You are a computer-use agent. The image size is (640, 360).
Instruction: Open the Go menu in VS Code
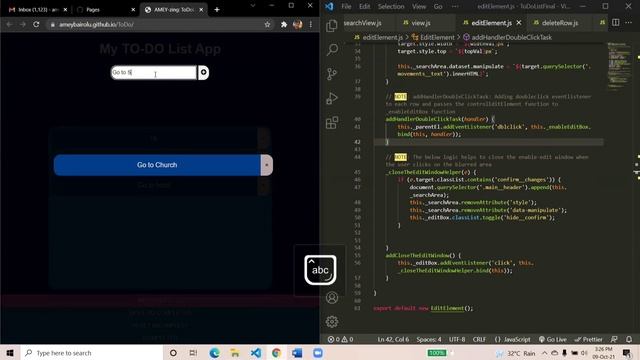438,6
